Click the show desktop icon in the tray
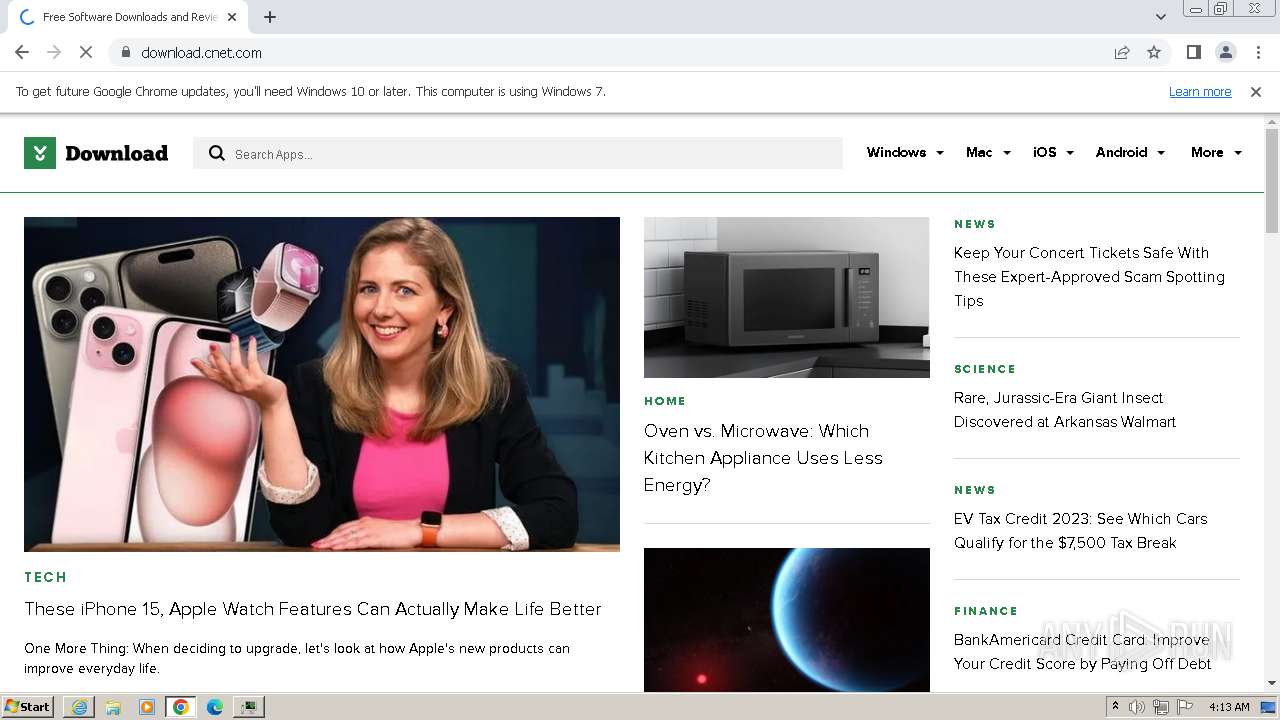Image resolution: width=1280 pixels, height=720 pixels. [x=1268, y=707]
